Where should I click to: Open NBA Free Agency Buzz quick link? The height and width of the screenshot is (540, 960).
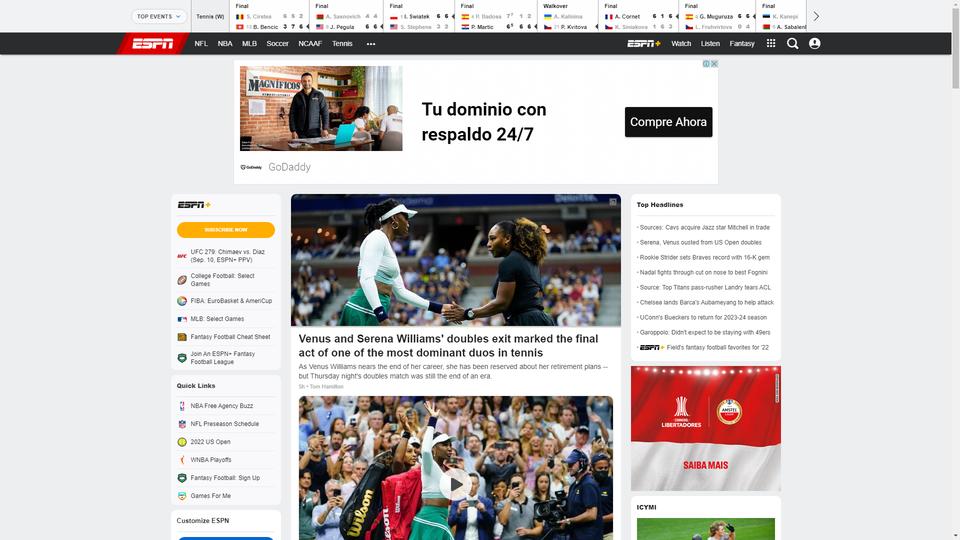222,406
